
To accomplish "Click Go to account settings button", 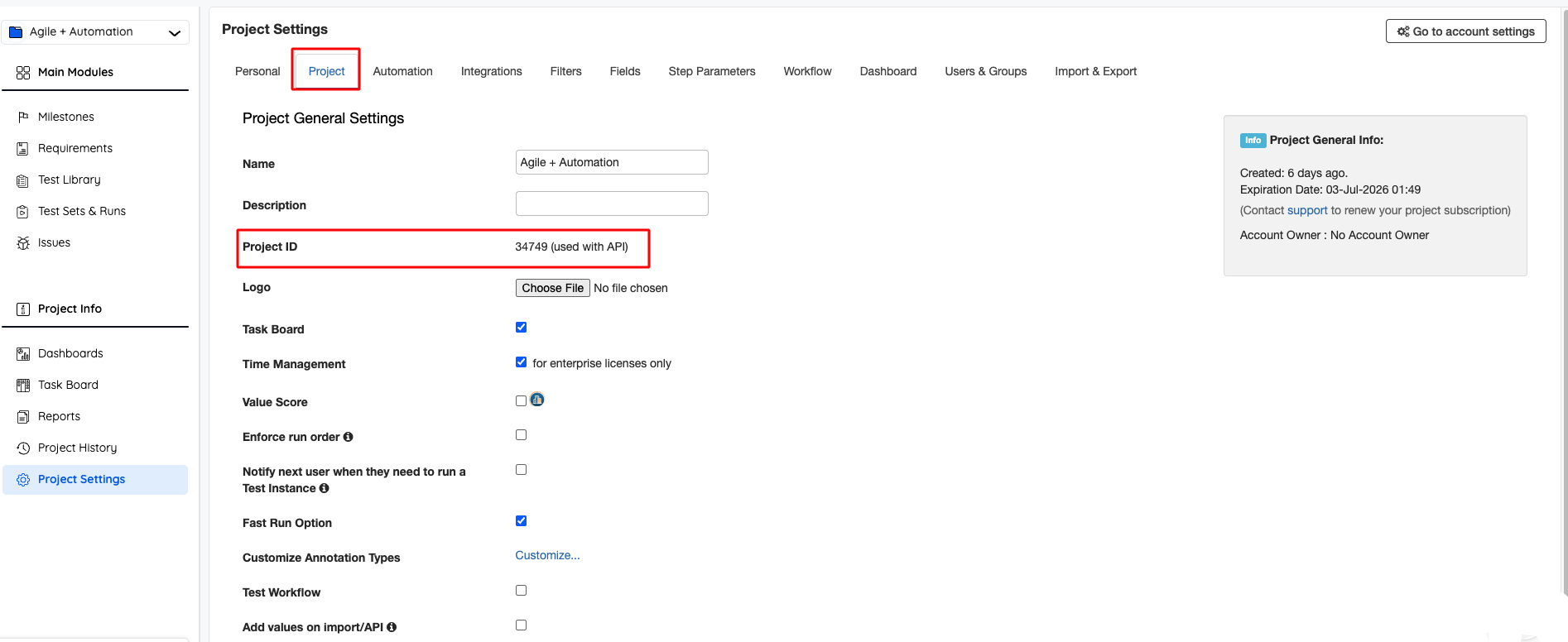I will [1466, 31].
